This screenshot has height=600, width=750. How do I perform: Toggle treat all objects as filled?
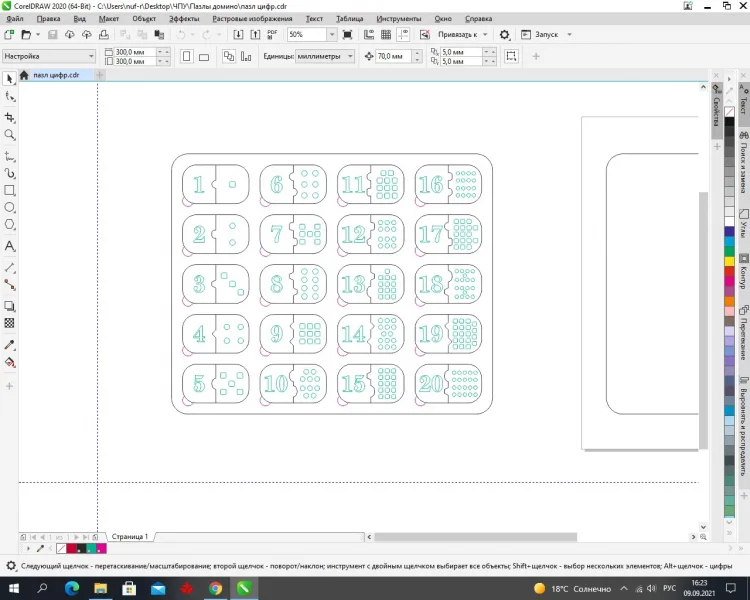tap(511, 56)
